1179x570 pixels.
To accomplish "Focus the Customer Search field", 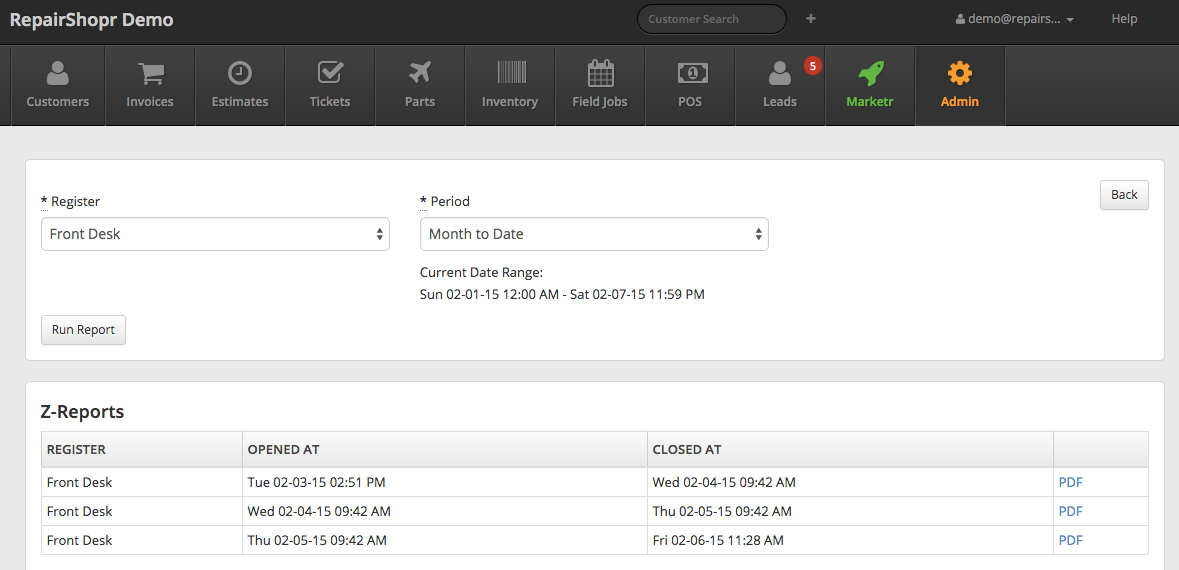I will point(711,19).
